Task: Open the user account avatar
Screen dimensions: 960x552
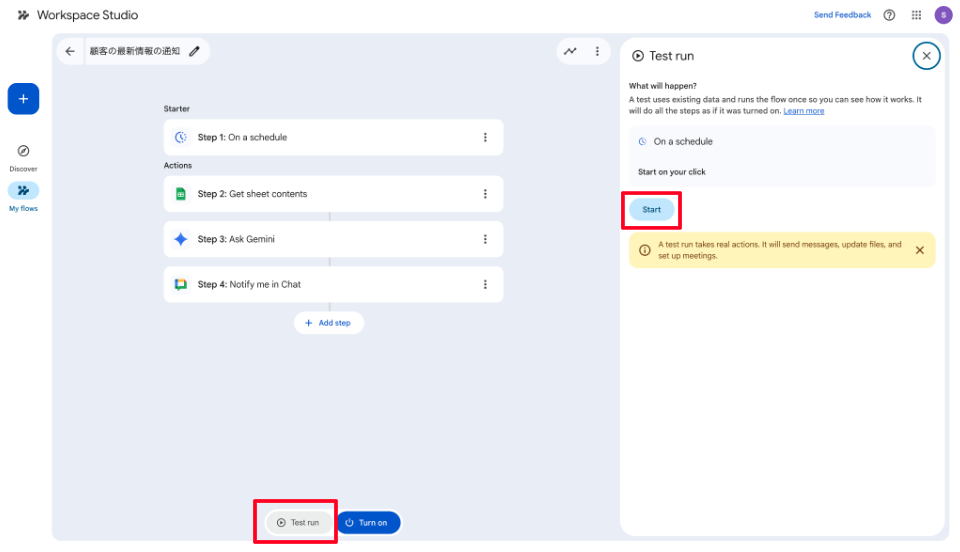Action: (x=943, y=15)
